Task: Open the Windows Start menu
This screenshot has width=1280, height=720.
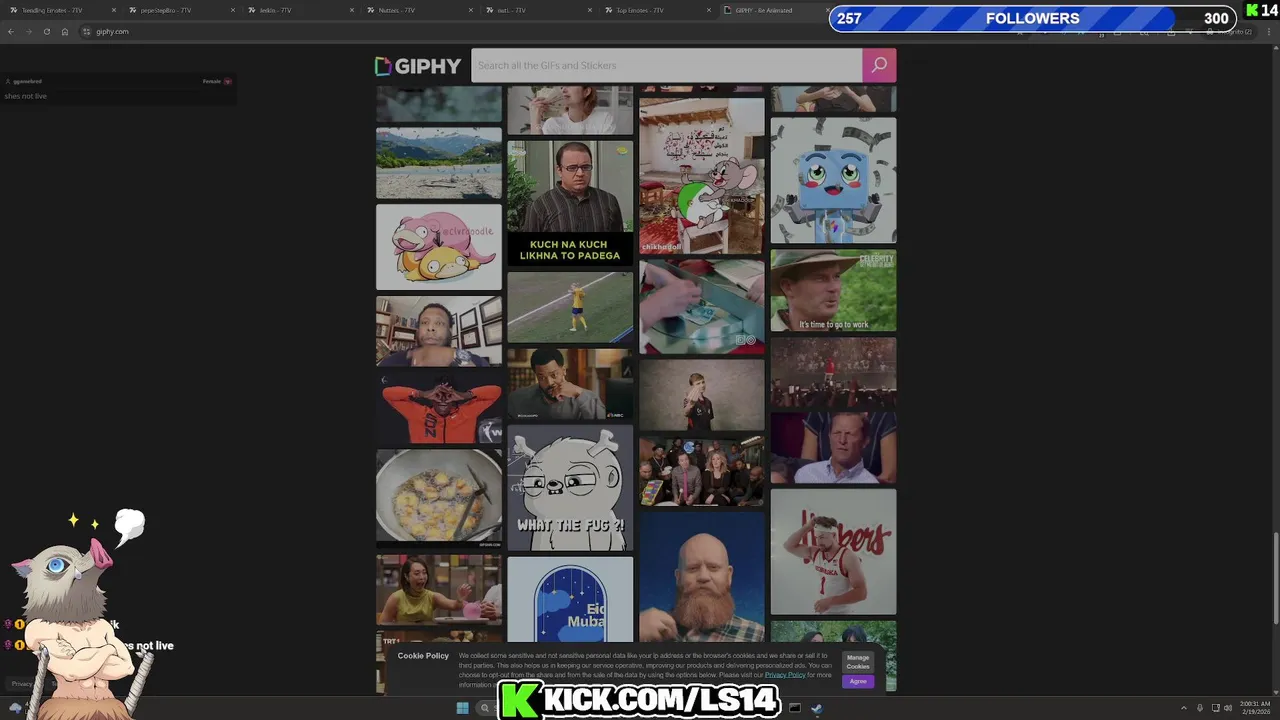Action: [462, 708]
